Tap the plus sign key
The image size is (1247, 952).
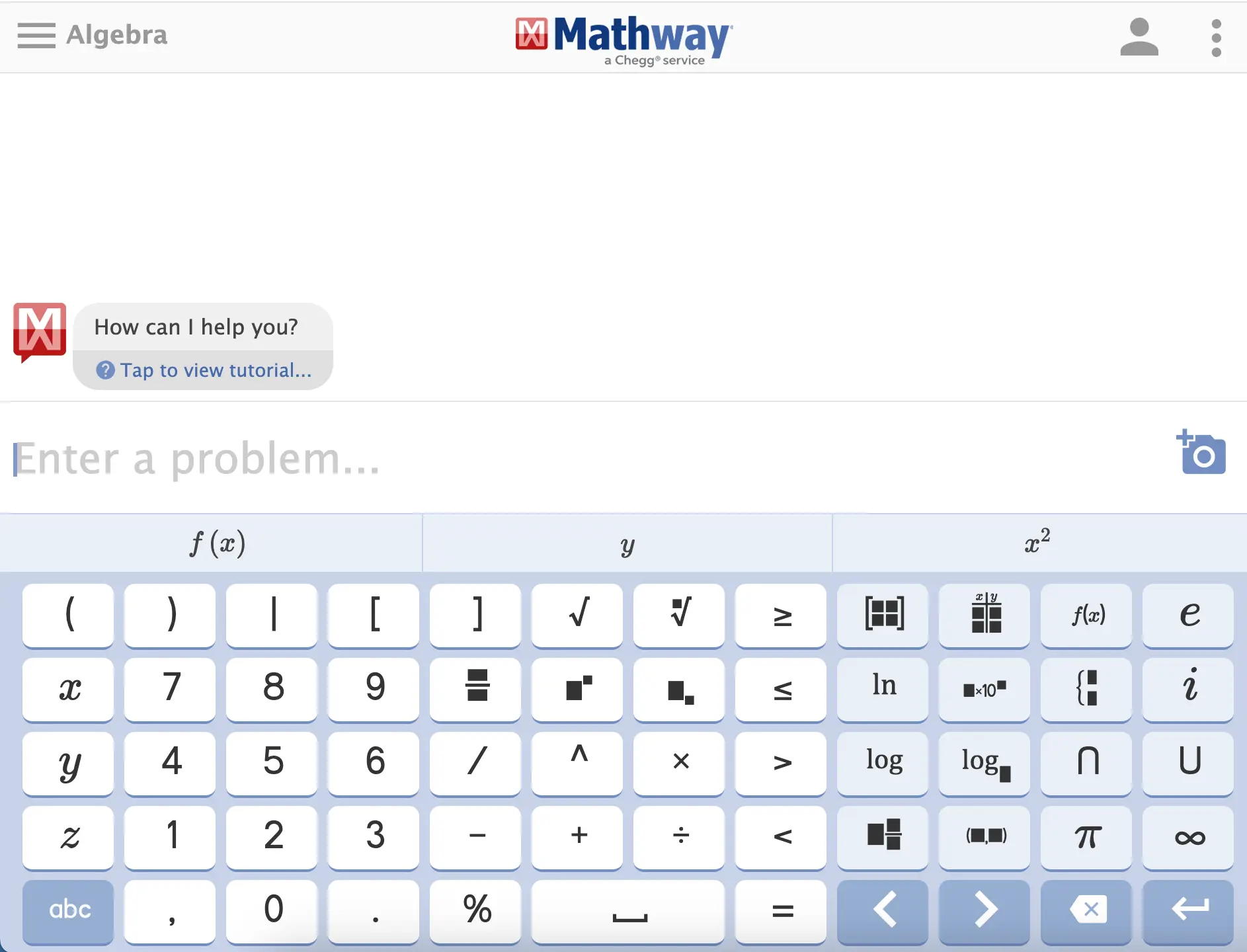pyautogui.click(x=577, y=837)
